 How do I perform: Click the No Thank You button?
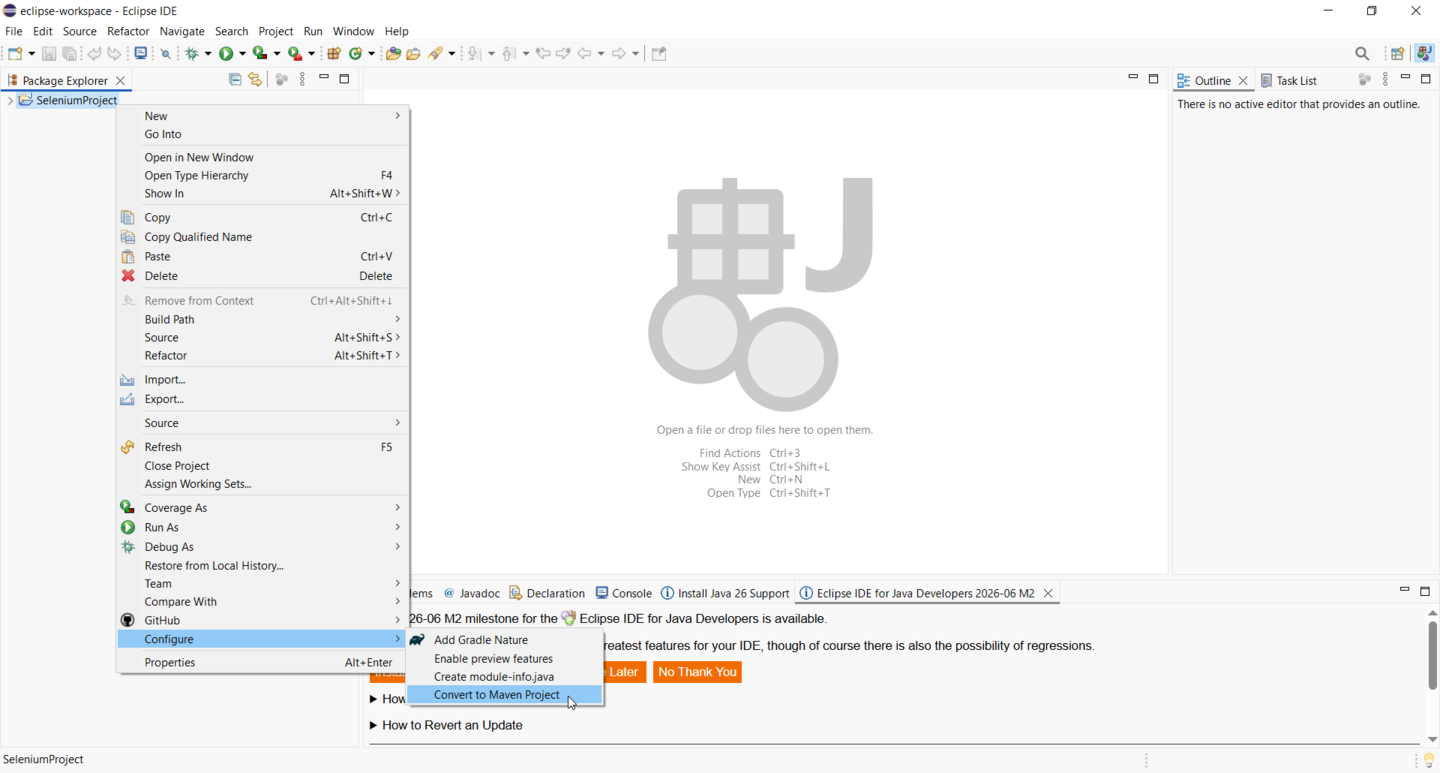tap(698, 672)
